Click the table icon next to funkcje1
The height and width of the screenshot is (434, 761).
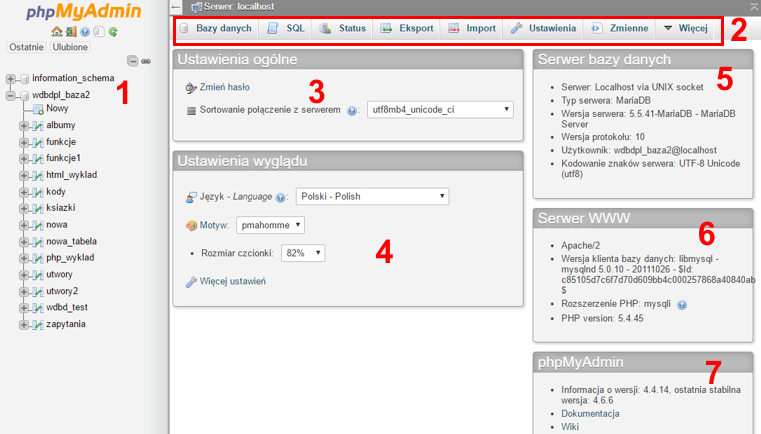(38, 159)
